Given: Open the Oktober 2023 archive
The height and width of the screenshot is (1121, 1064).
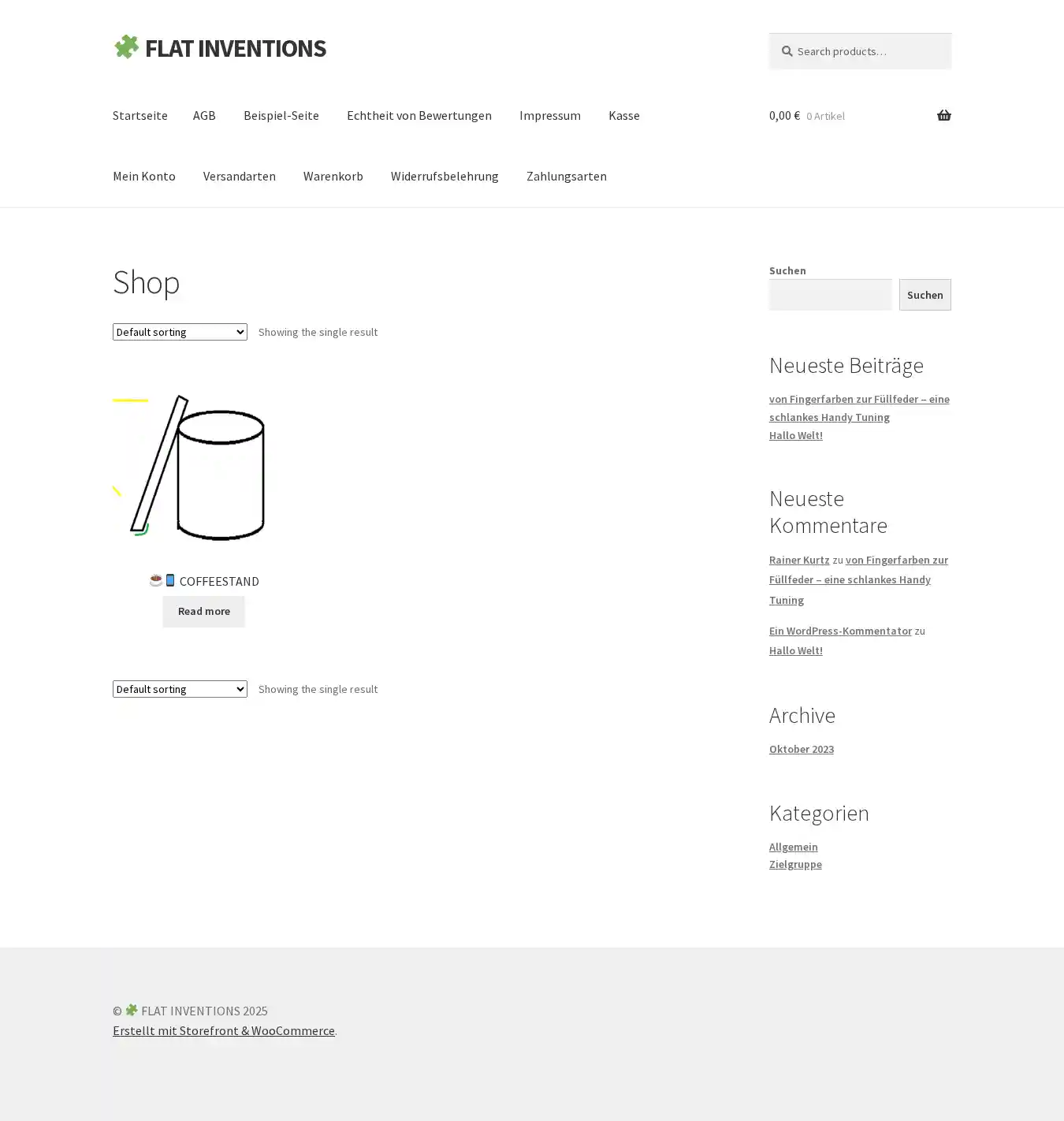Looking at the screenshot, I should tap(801, 749).
